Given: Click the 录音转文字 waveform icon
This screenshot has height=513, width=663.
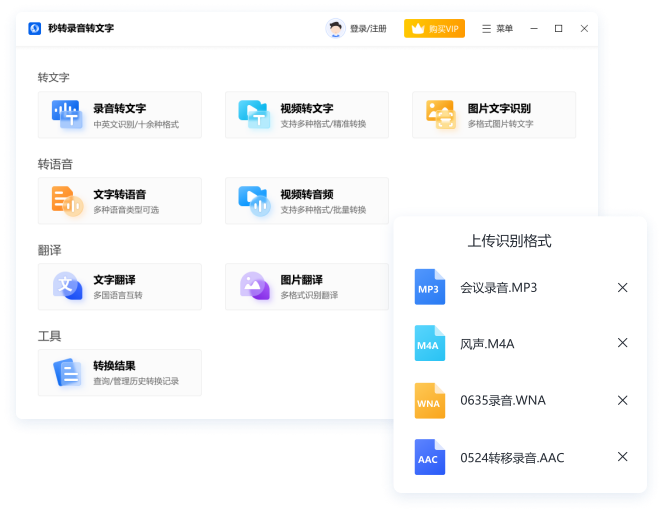Looking at the screenshot, I should (x=67, y=114).
